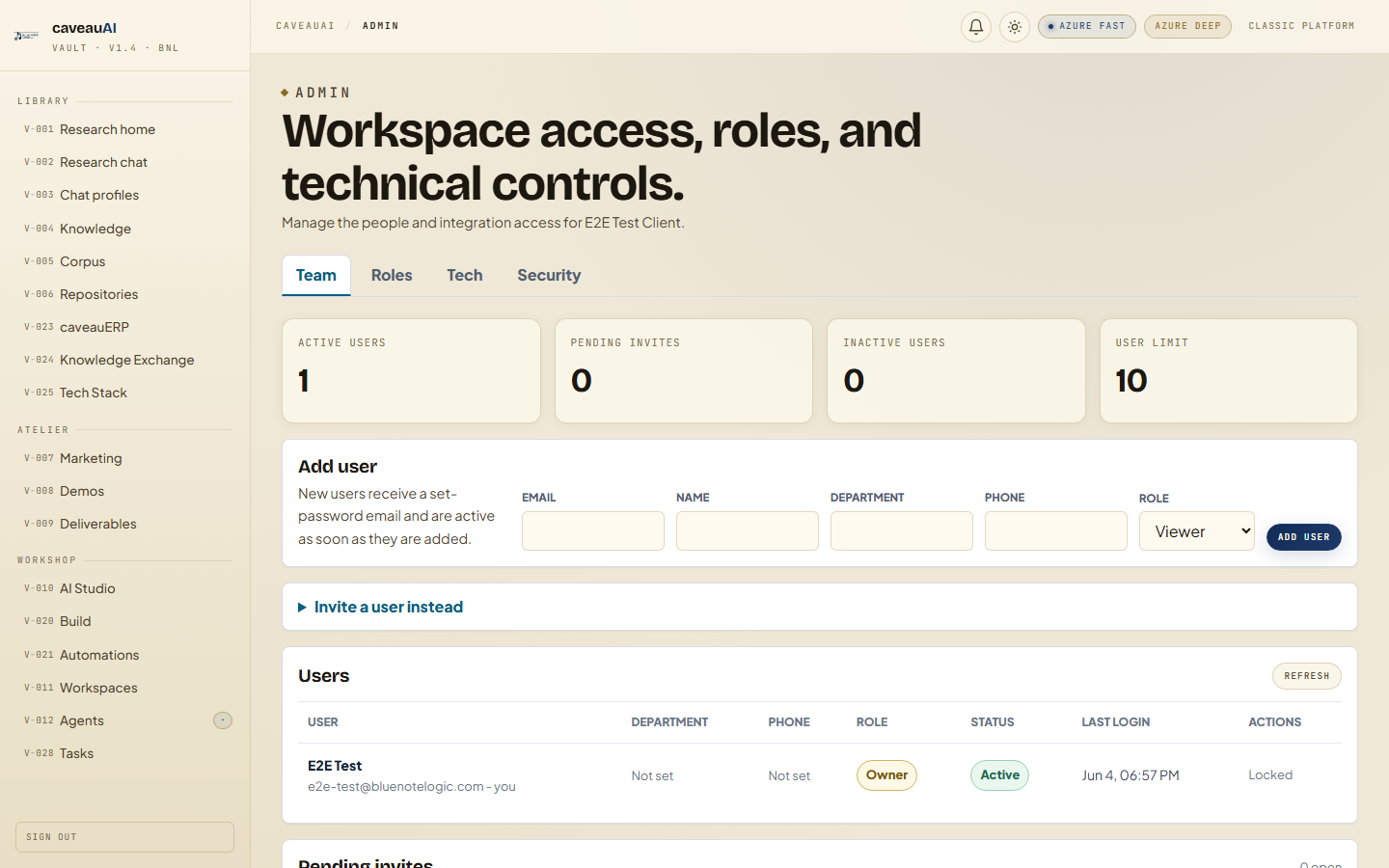The image size is (1389, 868).
Task: Click the caveauAI logo icon
Action: (27, 36)
